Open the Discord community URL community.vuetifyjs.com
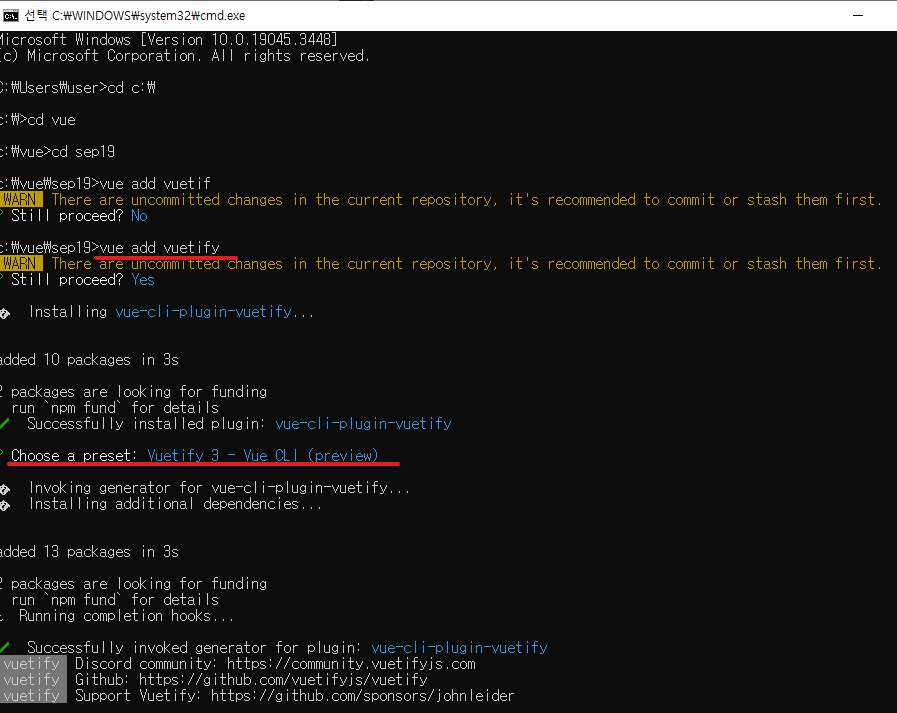Image resolution: width=897 pixels, height=713 pixels. point(351,664)
